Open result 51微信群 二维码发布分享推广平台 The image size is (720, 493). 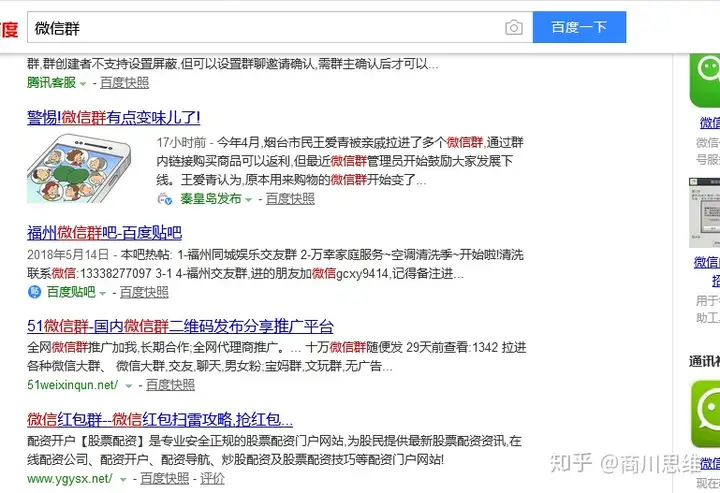click(x=180, y=326)
